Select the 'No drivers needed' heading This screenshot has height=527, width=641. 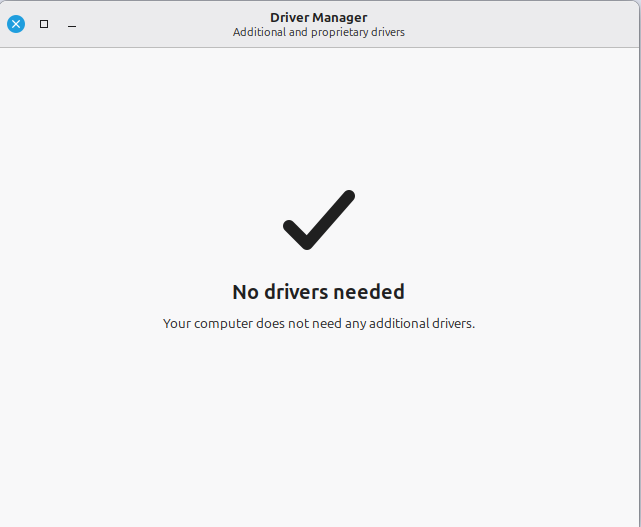318,292
